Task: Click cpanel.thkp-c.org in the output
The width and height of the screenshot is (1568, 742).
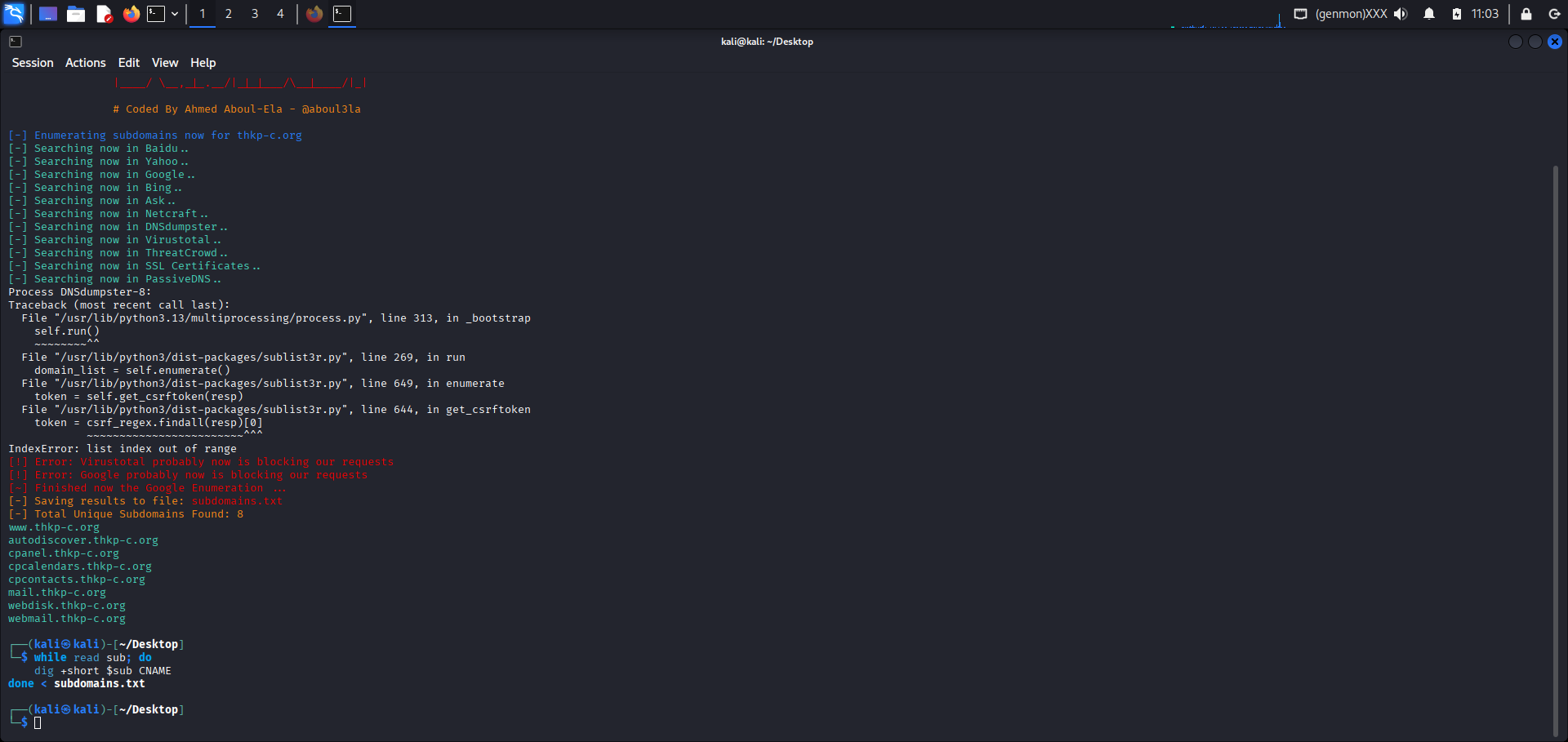Action: point(64,553)
